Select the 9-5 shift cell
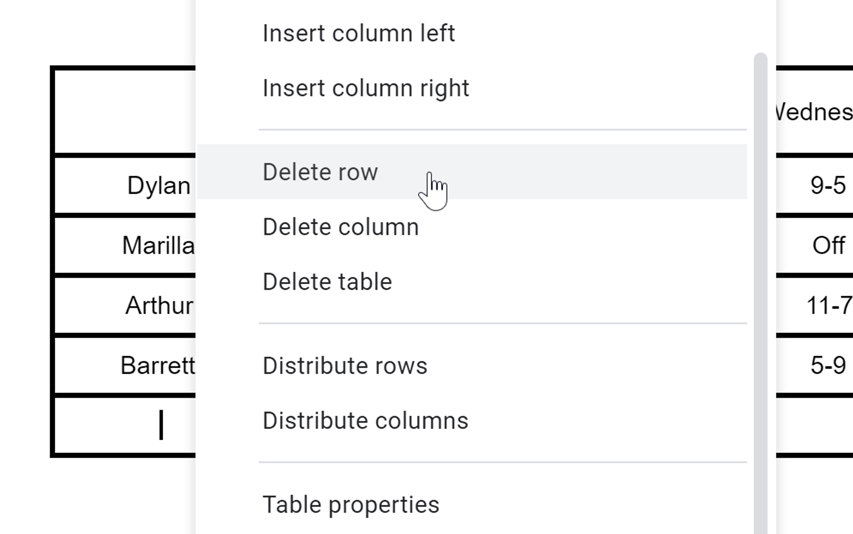Viewport: 853px width, 534px height. tap(826, 186)
